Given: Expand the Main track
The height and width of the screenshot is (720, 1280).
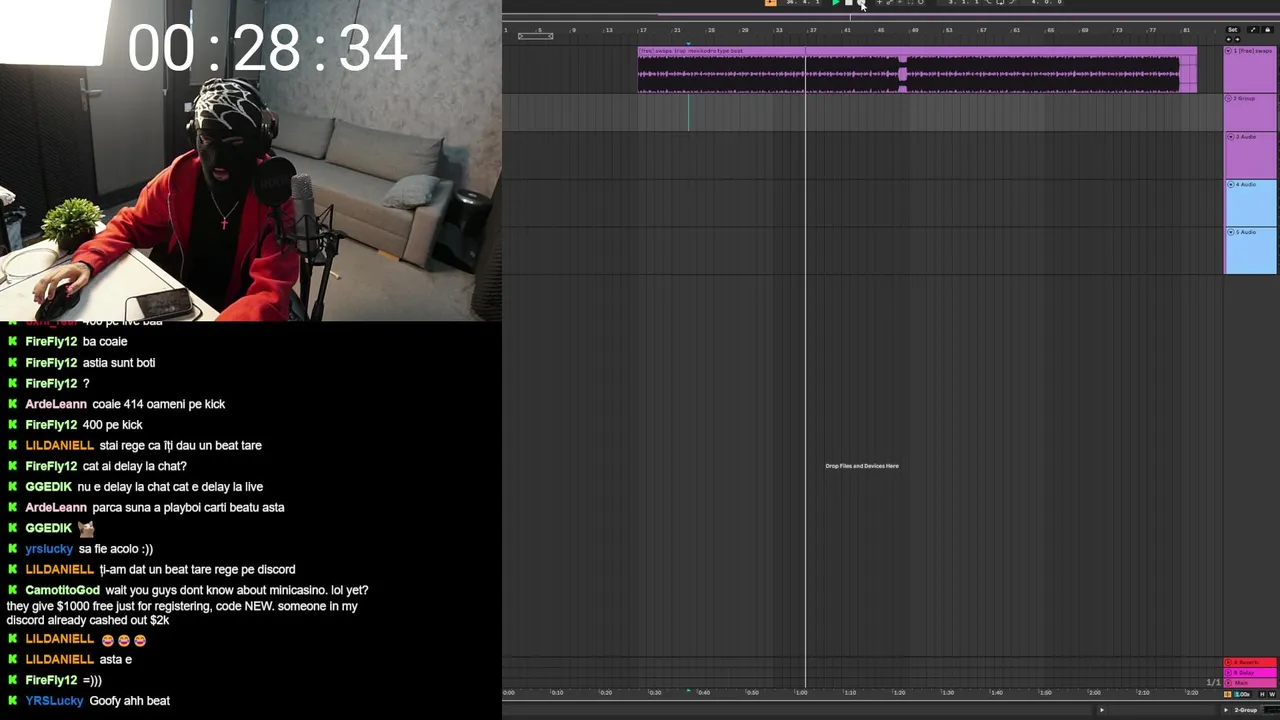Looking at the screenshot, I should (x=1228, y=683).
